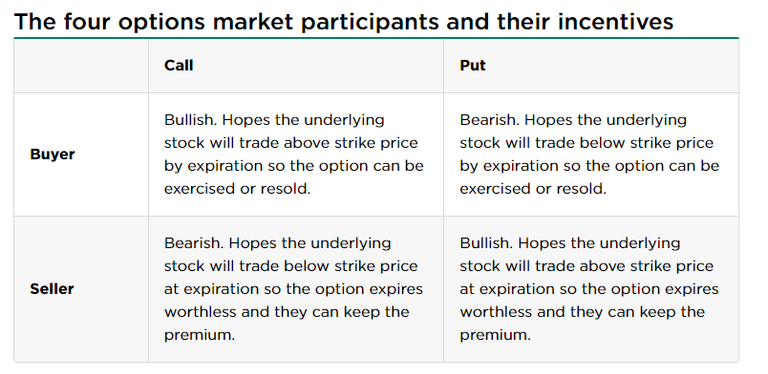This screenshot has width=768, height=374.
Task: Click the put seller Bullish description cell
Action: tap(591, 289)
